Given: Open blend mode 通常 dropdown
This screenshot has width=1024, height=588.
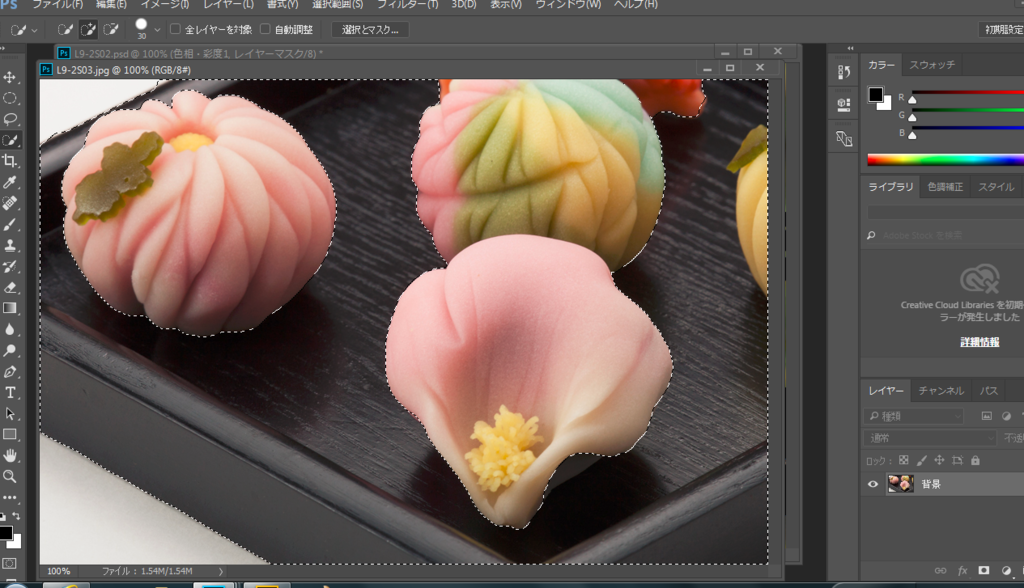Looking at the screenshot, I should [x=930, y=438].
